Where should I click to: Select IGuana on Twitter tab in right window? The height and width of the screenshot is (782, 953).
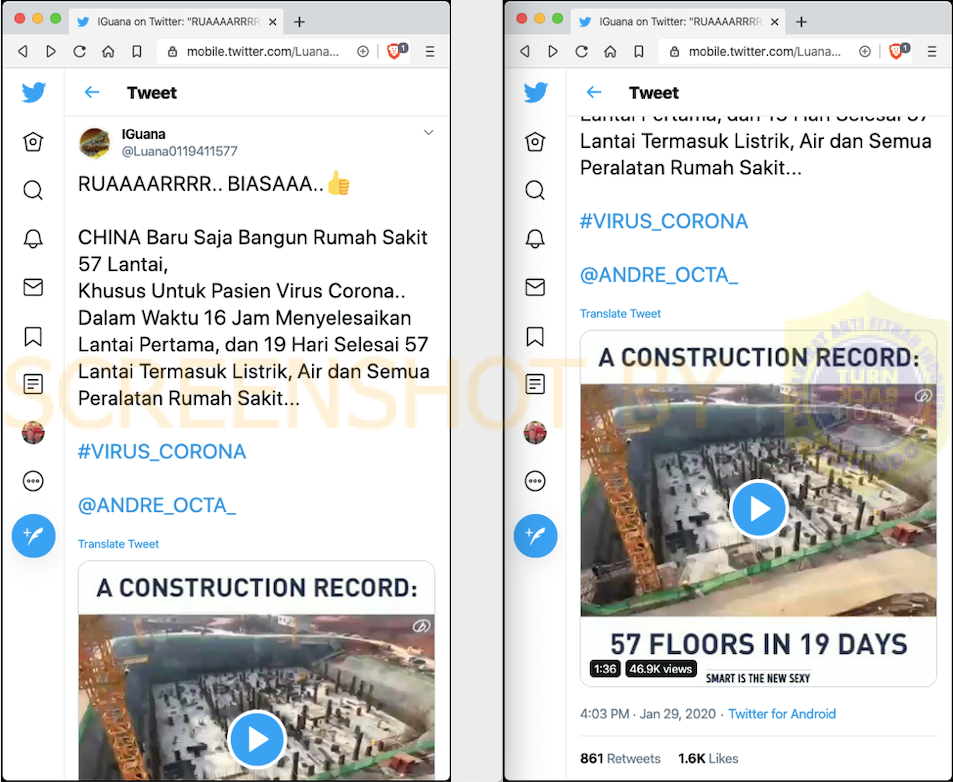coord(678,22)
